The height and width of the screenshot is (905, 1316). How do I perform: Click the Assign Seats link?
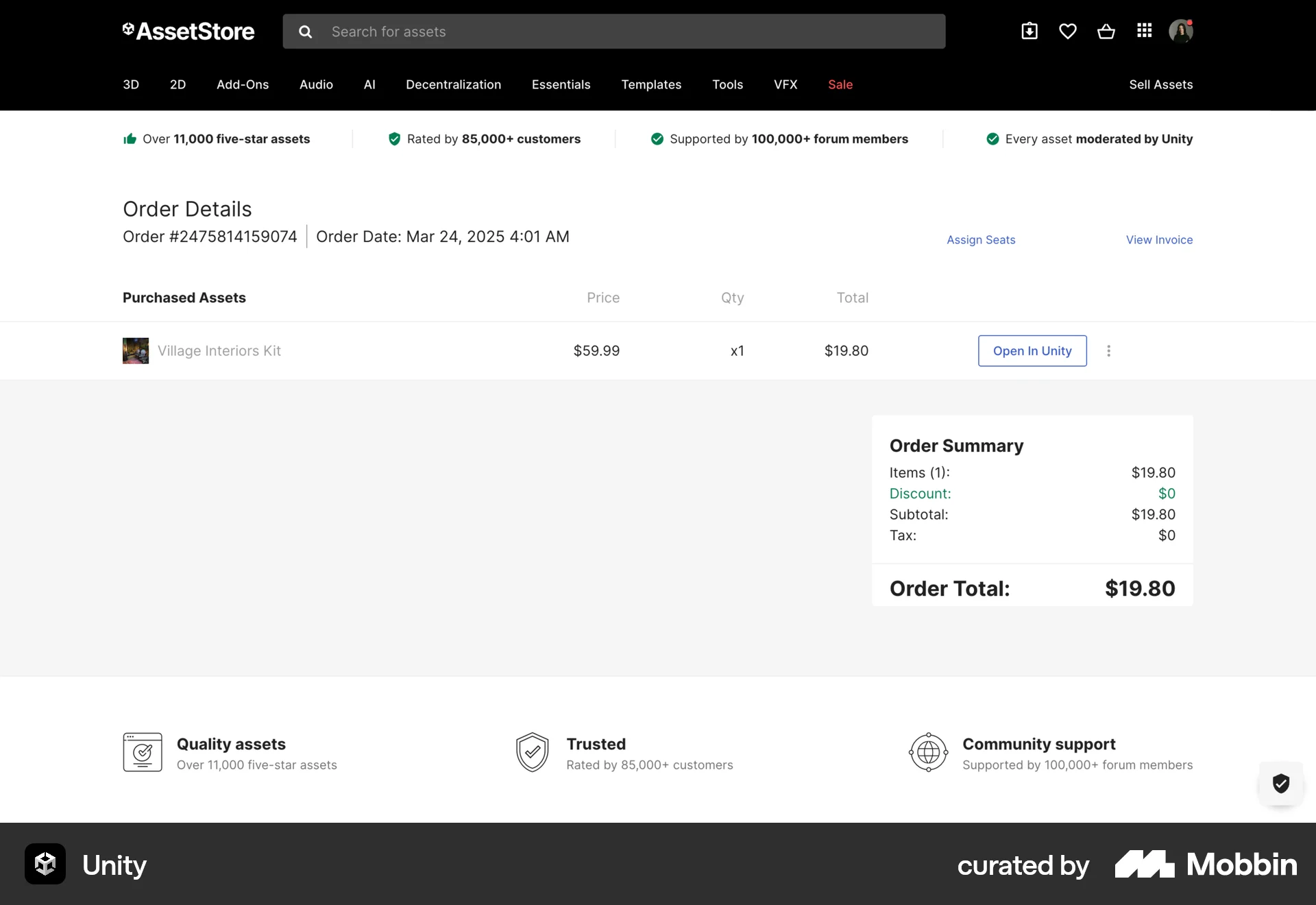981,239
